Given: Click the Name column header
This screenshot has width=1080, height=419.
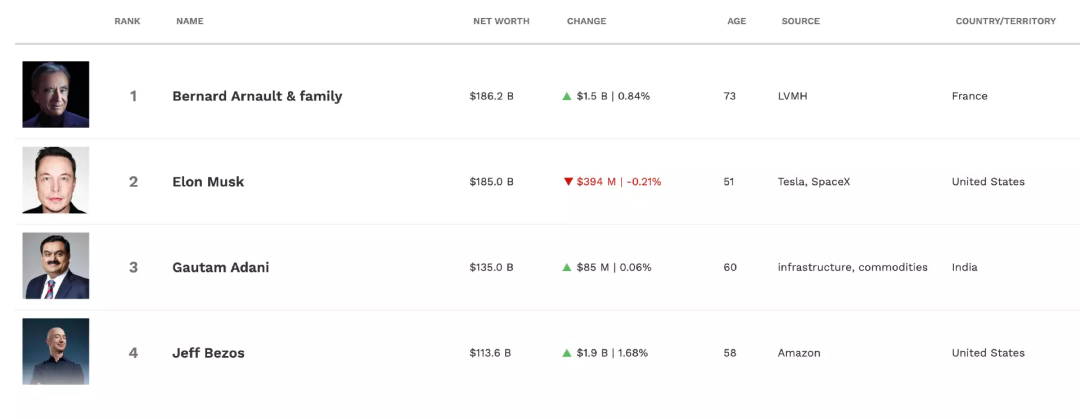Looking at the screenshot, I should point(189,21).
